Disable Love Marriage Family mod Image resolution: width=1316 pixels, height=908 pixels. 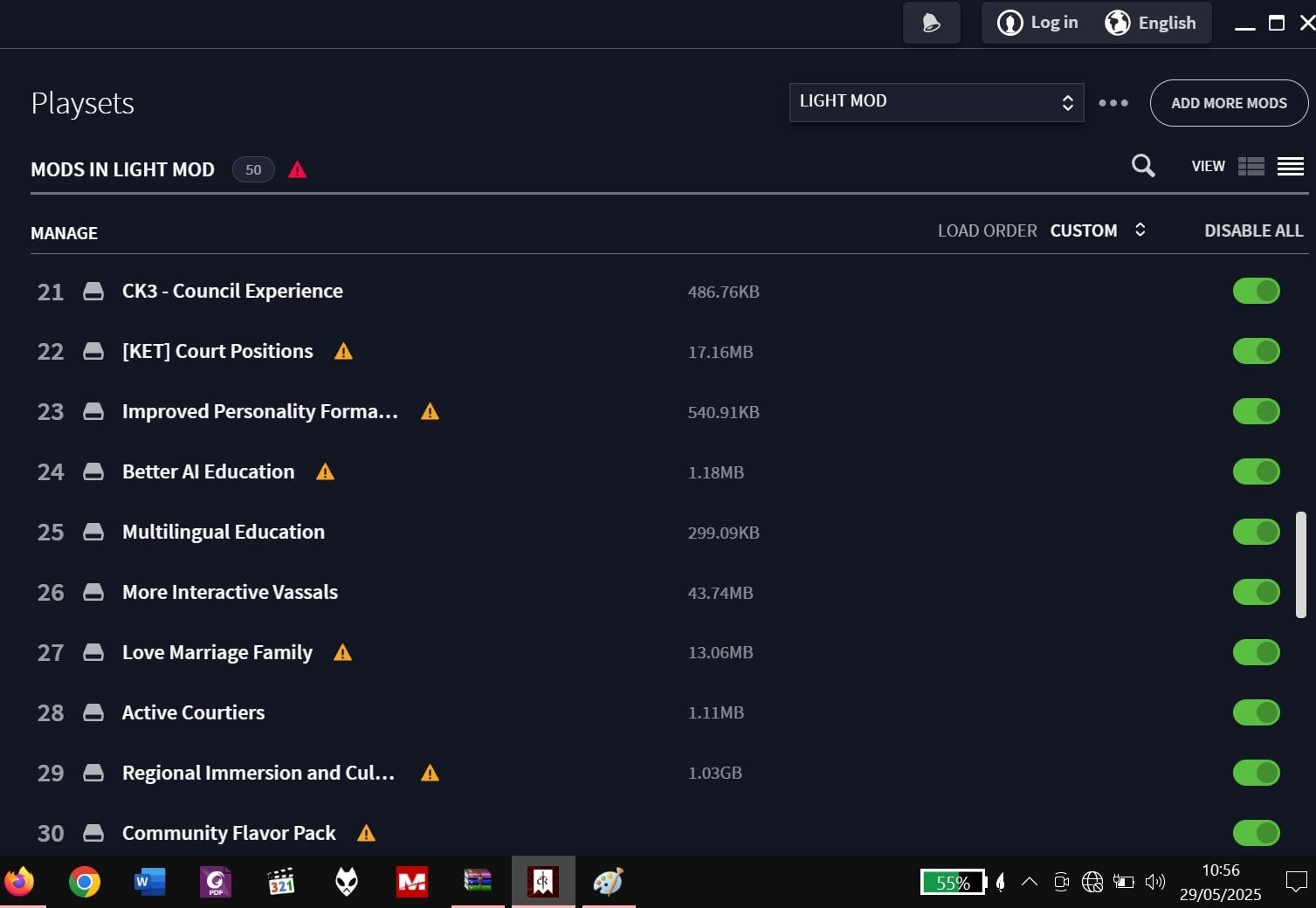[x=1256, y=652]
